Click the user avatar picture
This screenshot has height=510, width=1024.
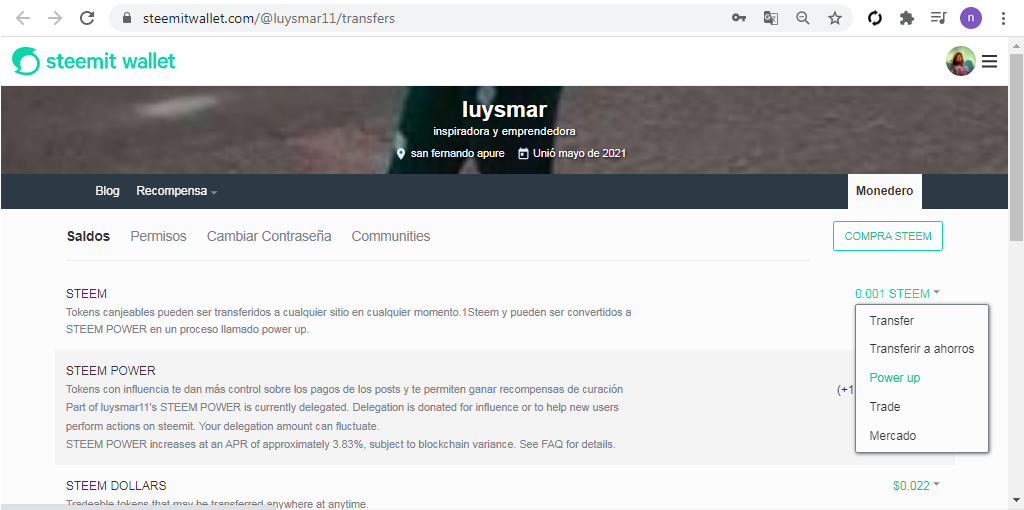pyautogui.click(x=961, y=61)
